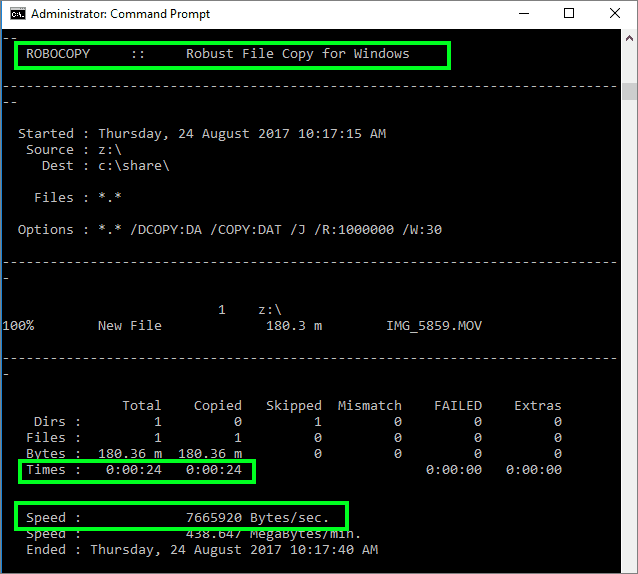The width and height of the screenshot is (638, 574).
Task: Click the Source path 'z:\'
Action: point(109,150)
